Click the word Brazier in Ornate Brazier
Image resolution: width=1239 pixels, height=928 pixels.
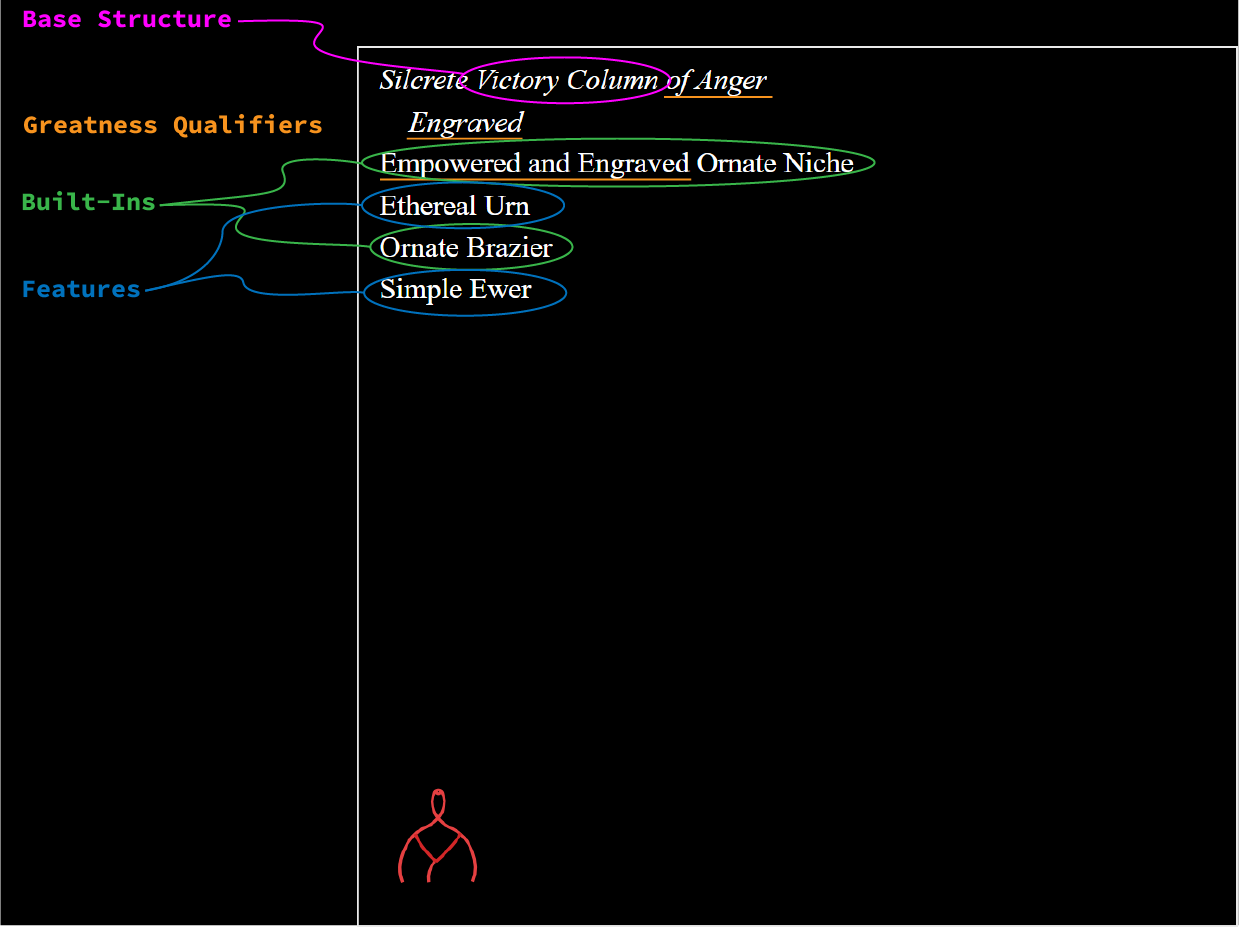513,248
